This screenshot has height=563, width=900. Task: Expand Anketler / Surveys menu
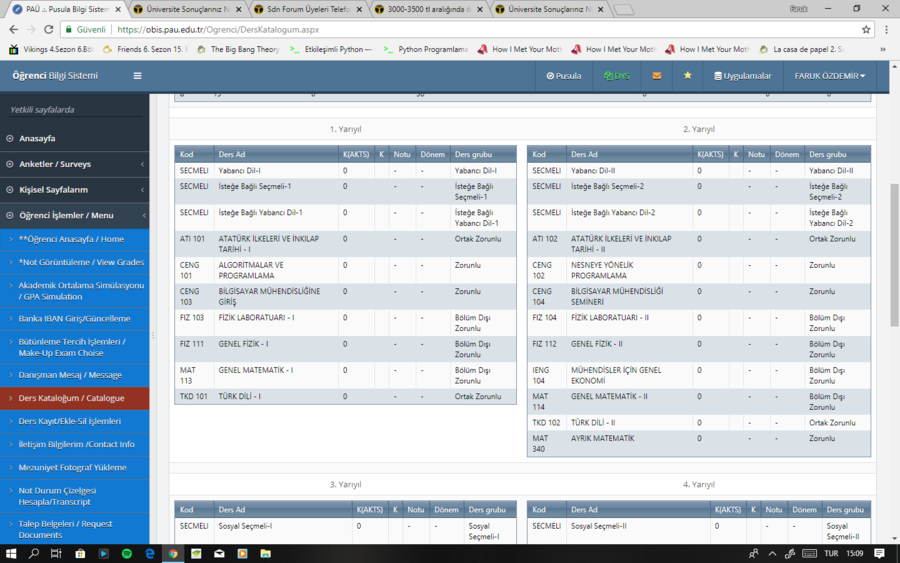pos(75,164)
